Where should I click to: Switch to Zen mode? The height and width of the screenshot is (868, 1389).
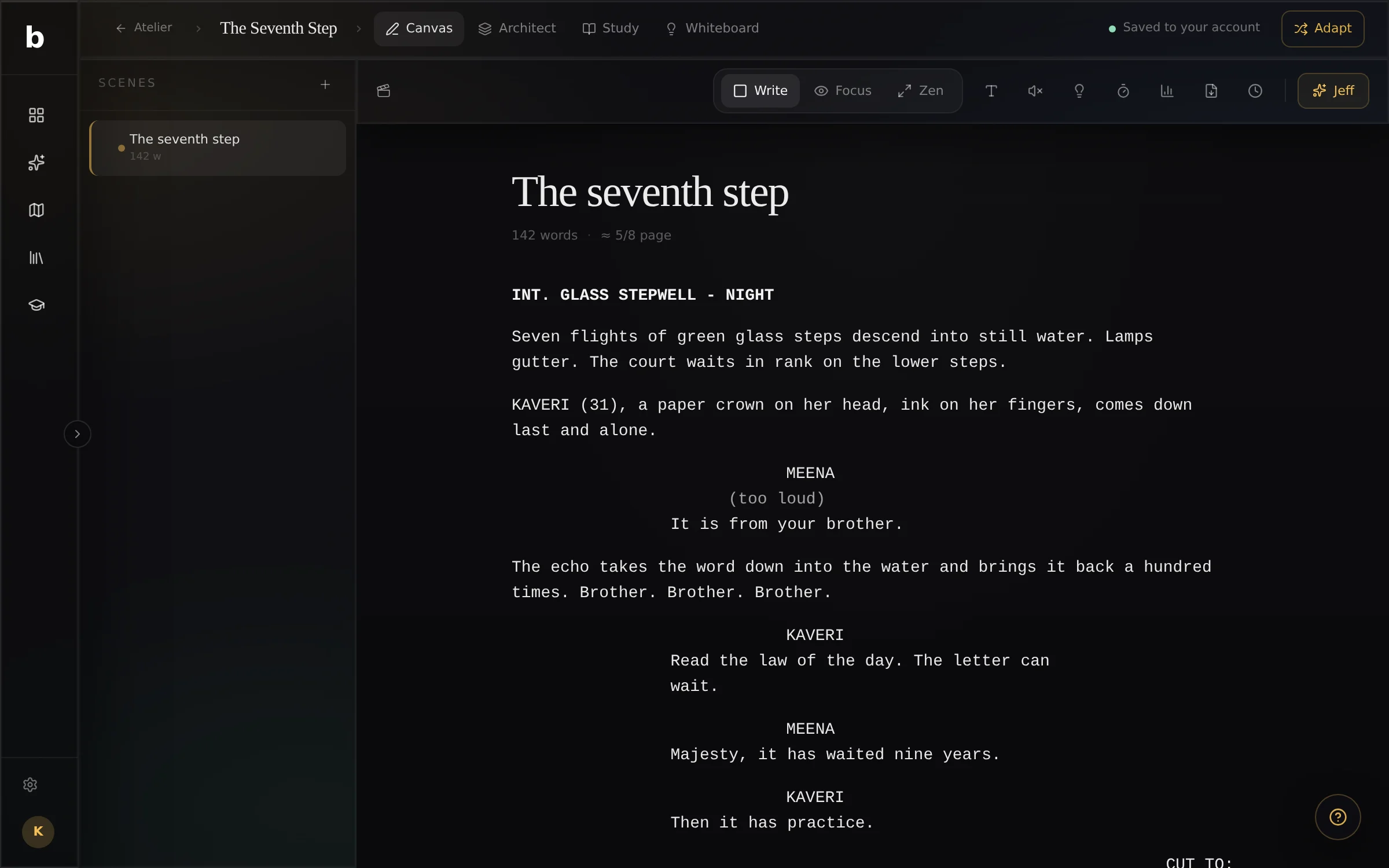pos(920,91)
